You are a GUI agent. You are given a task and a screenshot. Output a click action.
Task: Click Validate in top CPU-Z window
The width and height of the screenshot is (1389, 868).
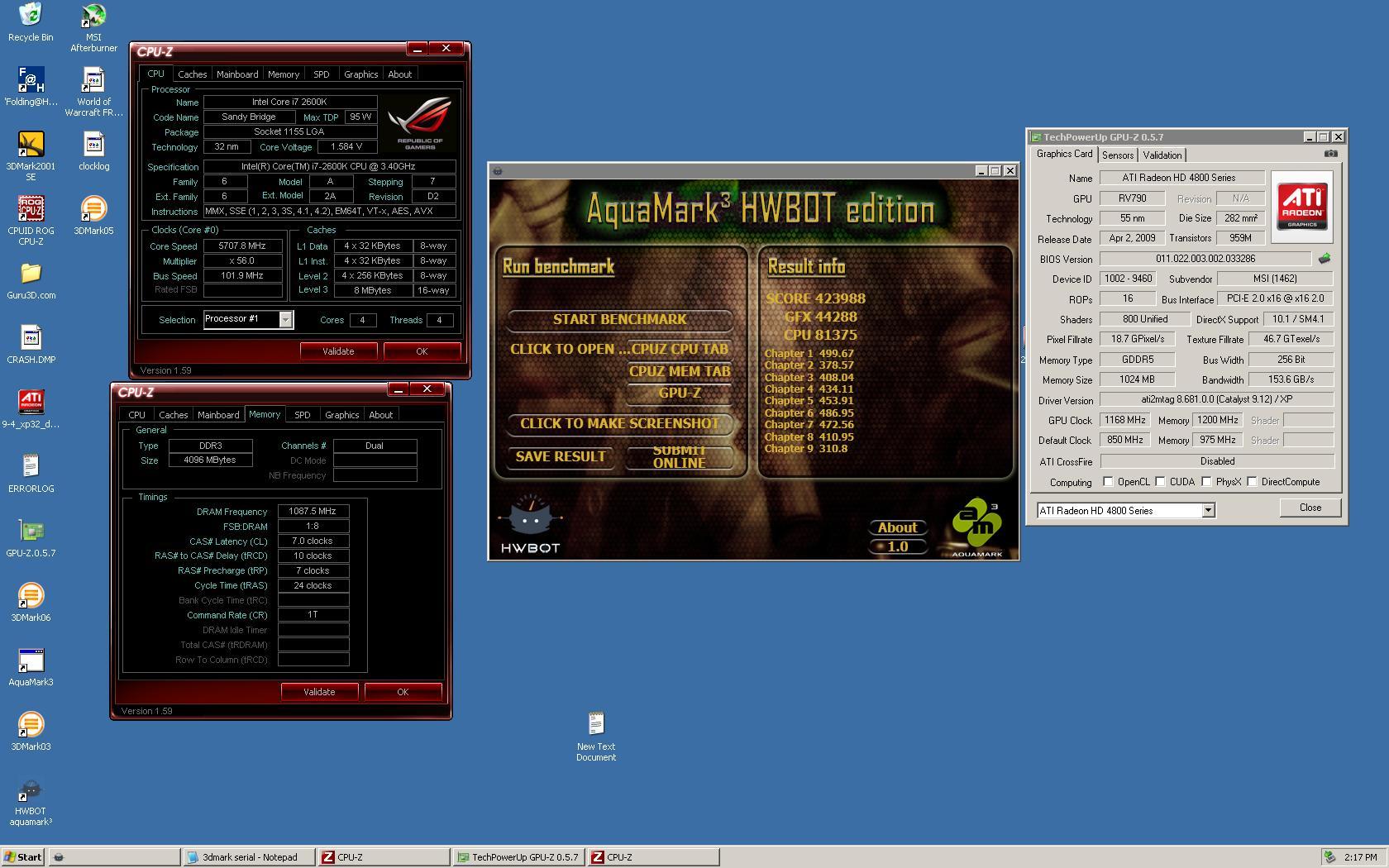[338, 351]
